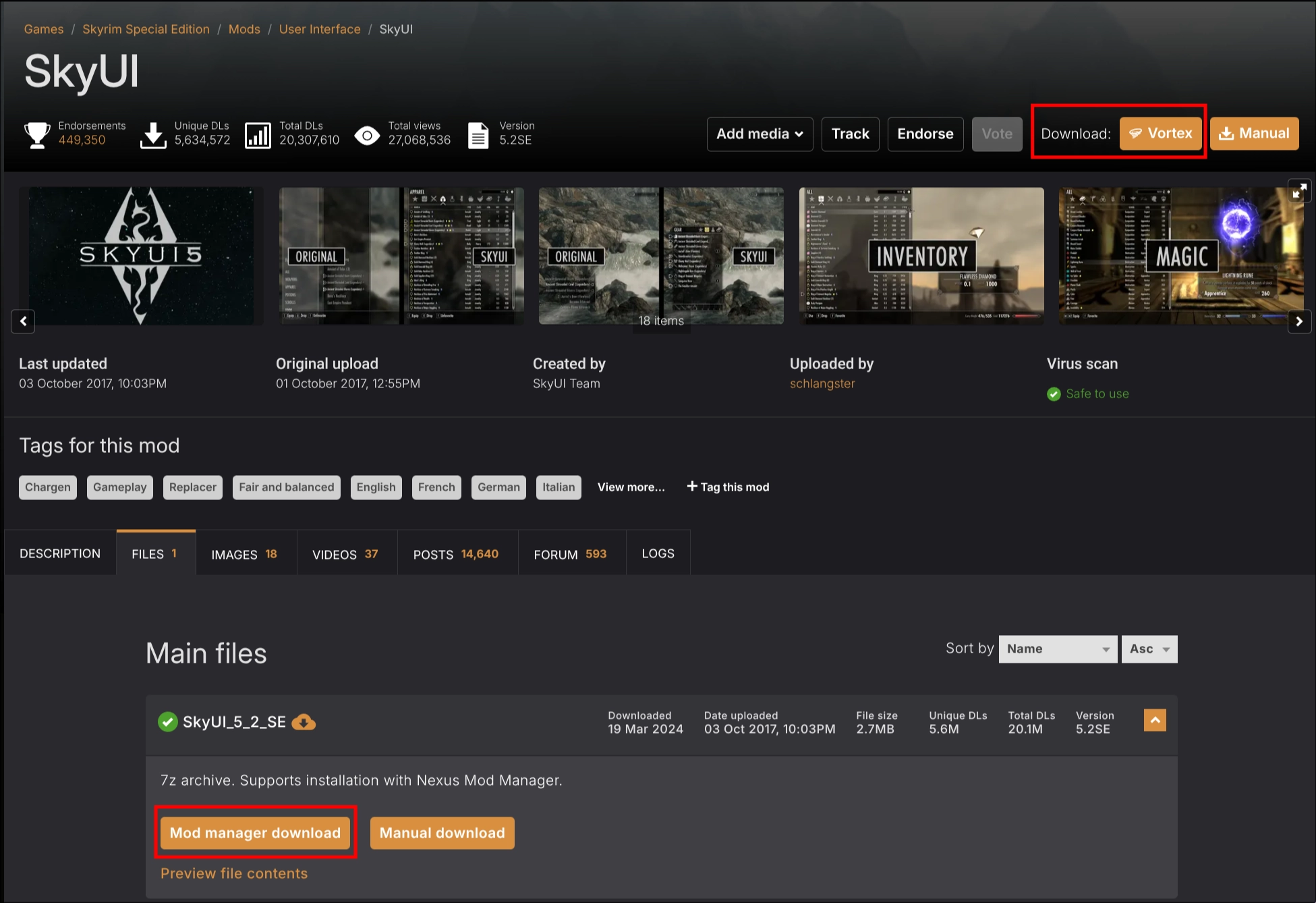The height and width of the screenshot is (903, 1316).
Task: Open the INVENTORY screenshot thumbnail
Action: pyautogui.click(x=921, y=256)
